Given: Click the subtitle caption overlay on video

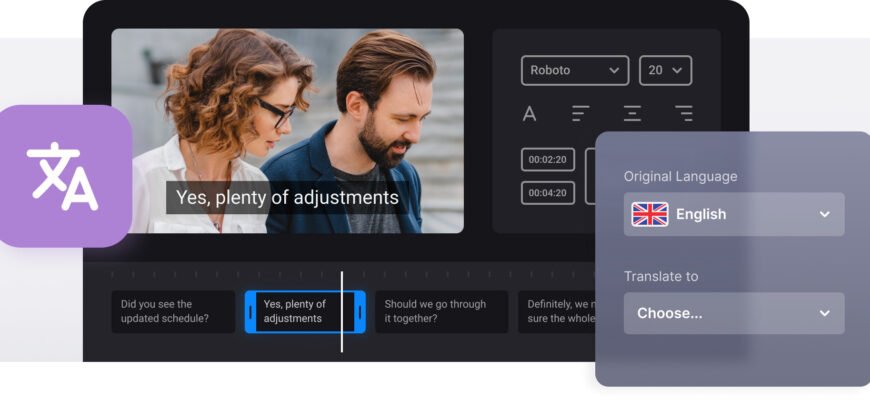Looking at the screenshot, I should 287,198.
